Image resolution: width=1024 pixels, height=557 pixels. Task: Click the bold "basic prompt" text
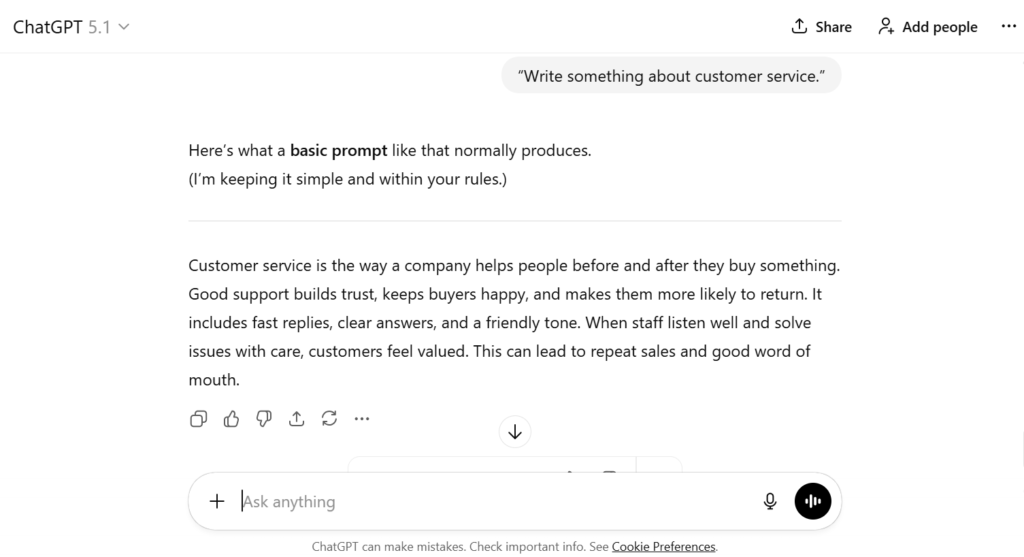[x=338, y=151]
